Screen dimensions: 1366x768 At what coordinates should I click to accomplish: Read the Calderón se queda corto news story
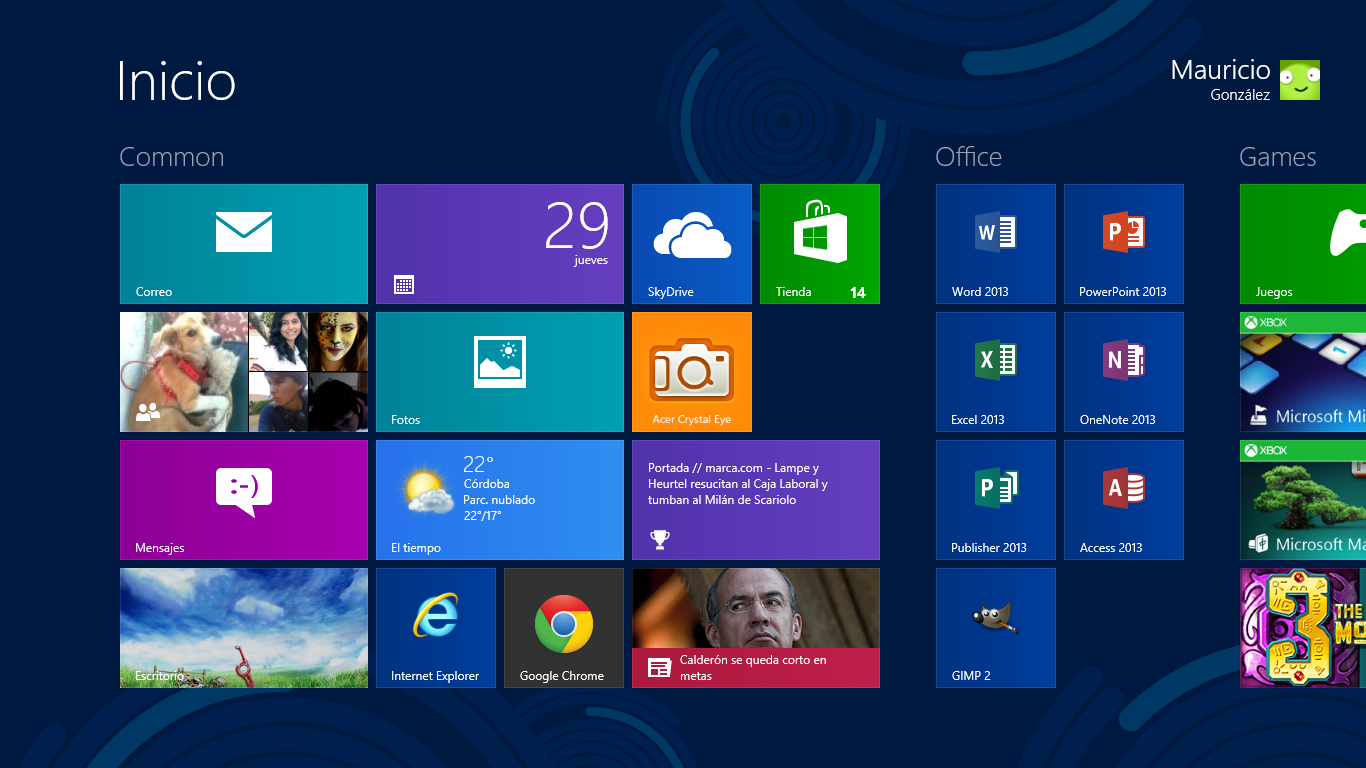point(755,627)
